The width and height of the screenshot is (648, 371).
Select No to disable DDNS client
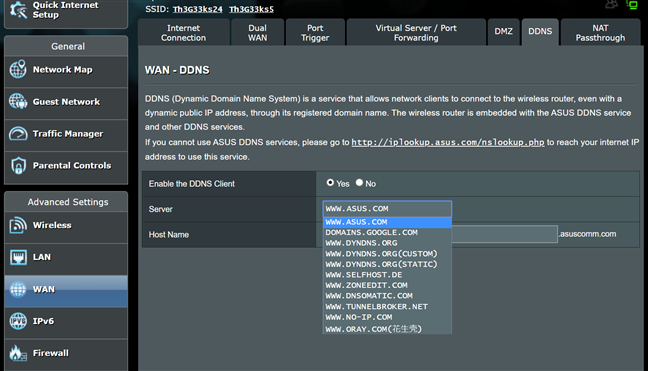pos(359,182)
